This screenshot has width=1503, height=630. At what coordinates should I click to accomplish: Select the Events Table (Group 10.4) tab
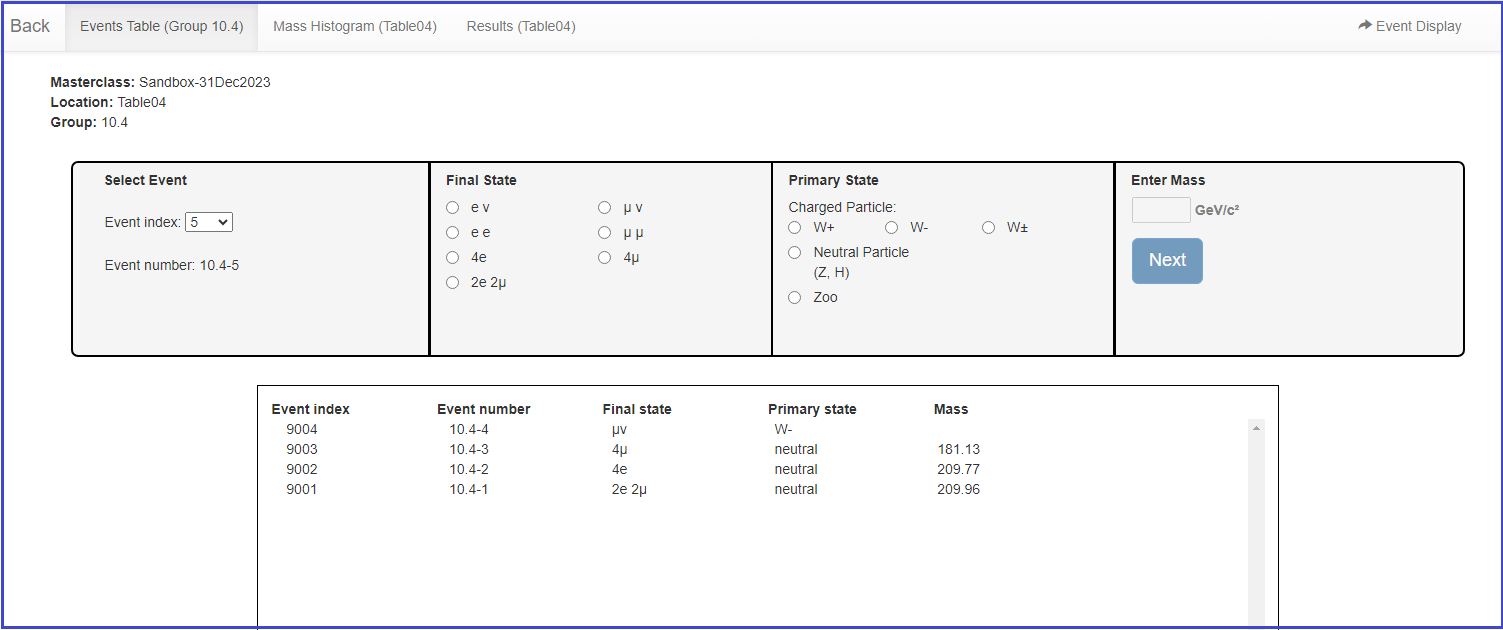(161, 27)
